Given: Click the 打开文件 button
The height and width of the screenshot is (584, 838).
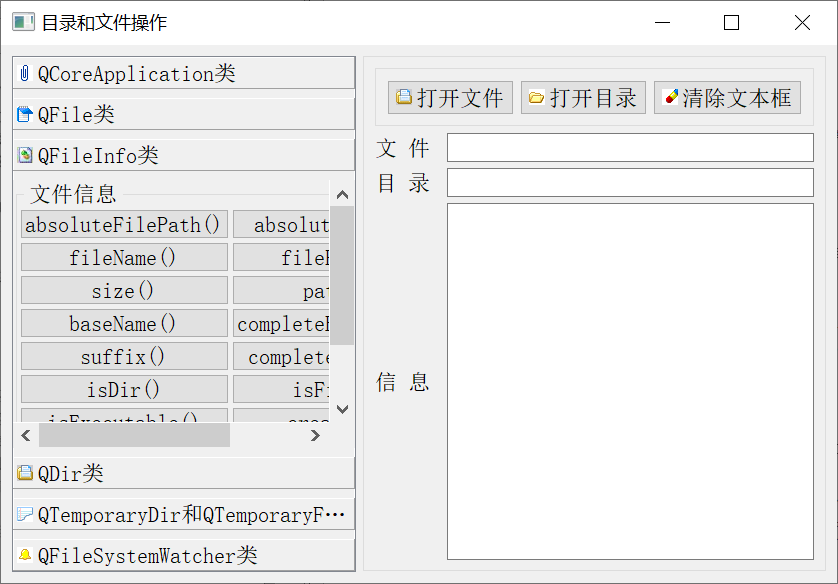Looking at the screenshot, I should pyautogui.click(x=450, y=97).
